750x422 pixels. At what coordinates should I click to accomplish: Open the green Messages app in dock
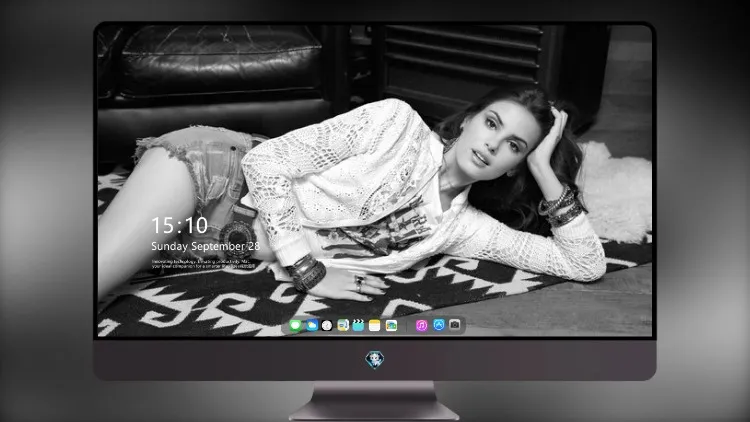[296, 326]
